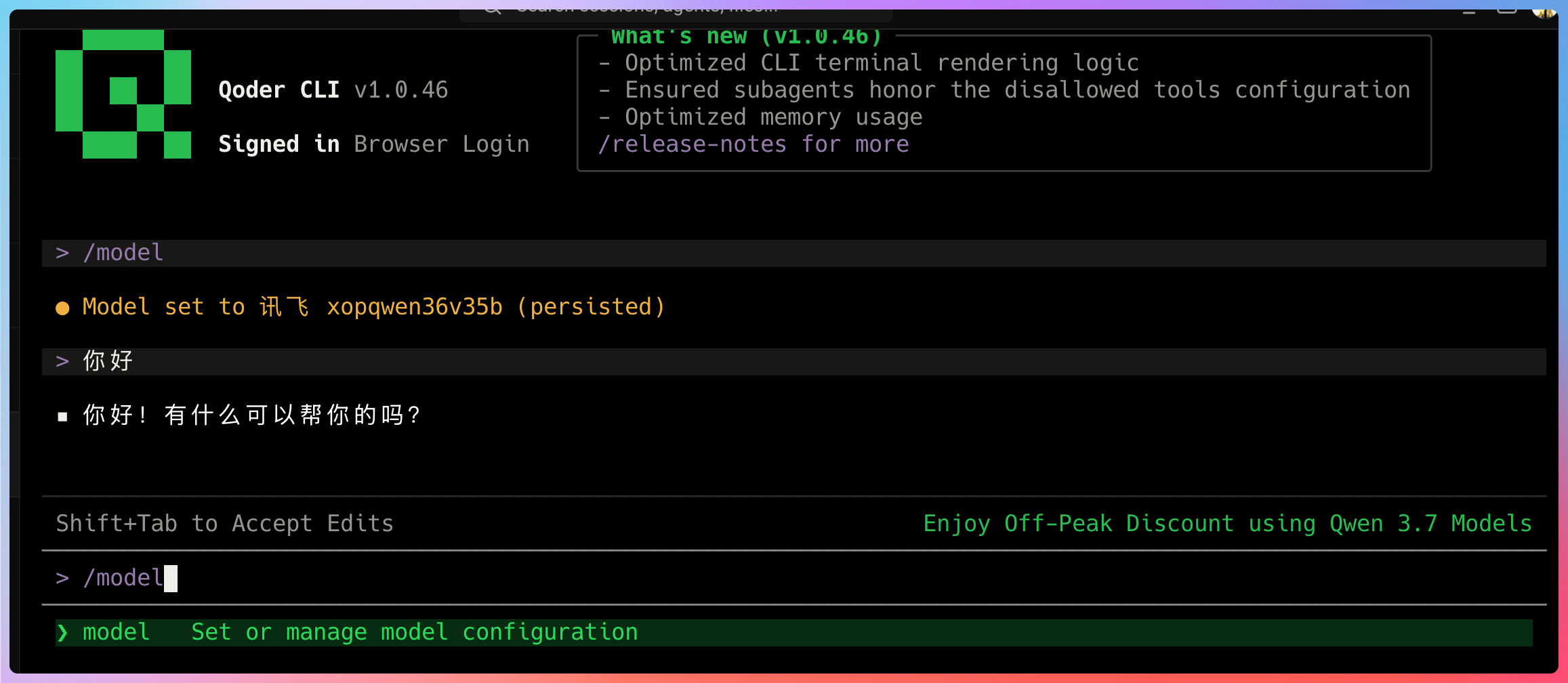1568x683 pixels.
Task: Click the green chevron beside the model suggestion
Action: click(x=62, y=633)
